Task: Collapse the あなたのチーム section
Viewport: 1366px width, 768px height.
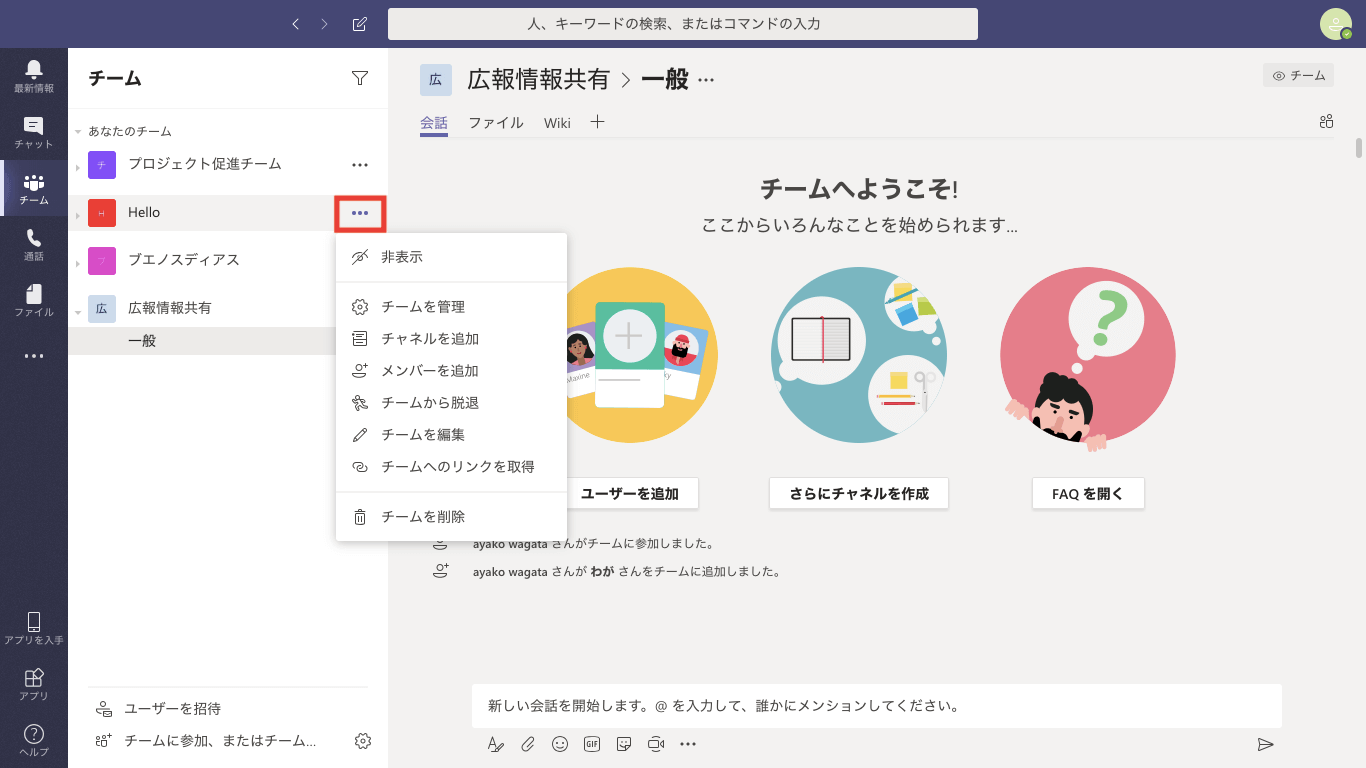Action: [x=78, y=131]
